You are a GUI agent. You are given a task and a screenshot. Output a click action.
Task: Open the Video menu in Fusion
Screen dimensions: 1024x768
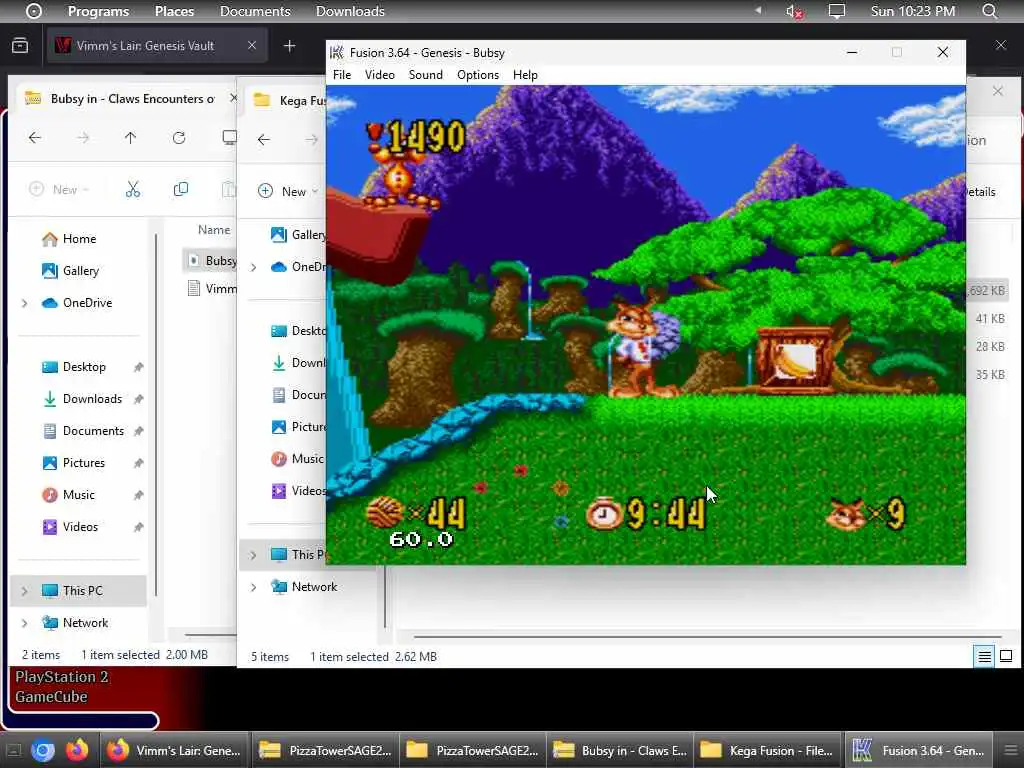click(x=379, y=75)
